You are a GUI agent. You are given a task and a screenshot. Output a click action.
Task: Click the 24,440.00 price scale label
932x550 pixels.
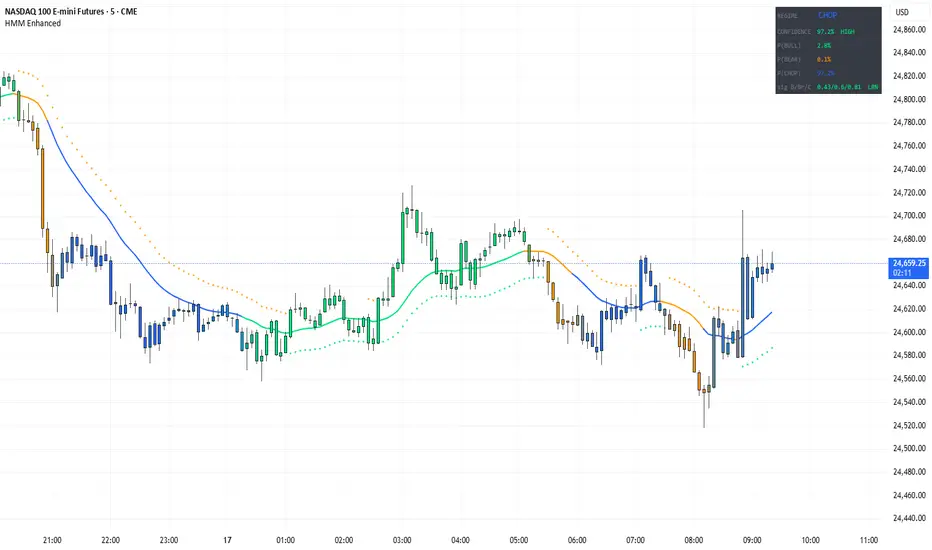coord(912,518)
